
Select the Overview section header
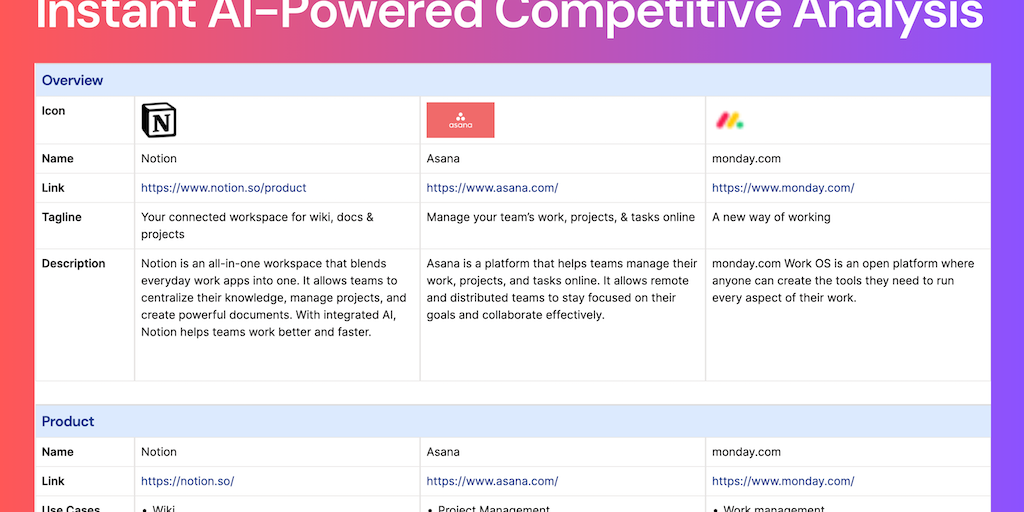pyautogui.click(x=72, y=80)
